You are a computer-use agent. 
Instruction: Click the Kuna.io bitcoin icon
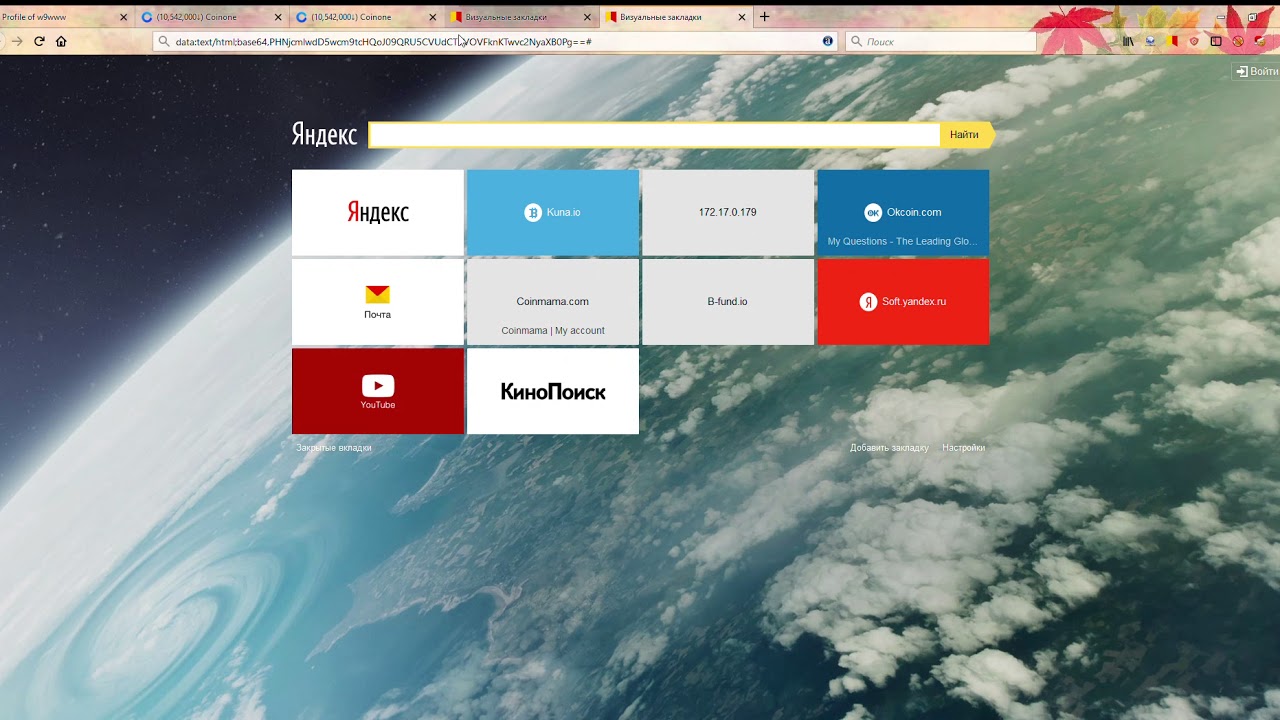[533, 213]
